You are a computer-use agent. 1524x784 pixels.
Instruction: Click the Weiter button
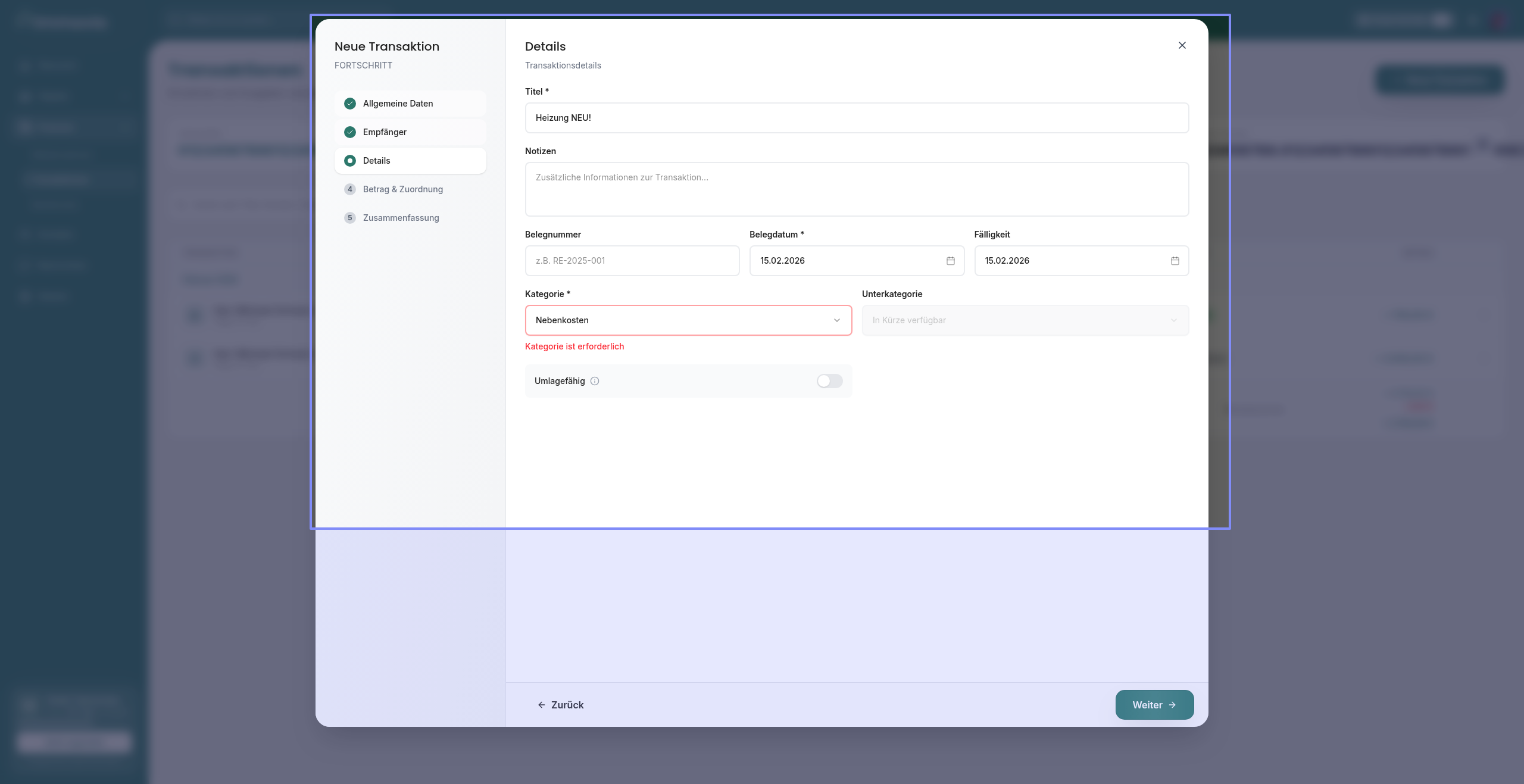pyautogui.click(x=1154, y=705)
